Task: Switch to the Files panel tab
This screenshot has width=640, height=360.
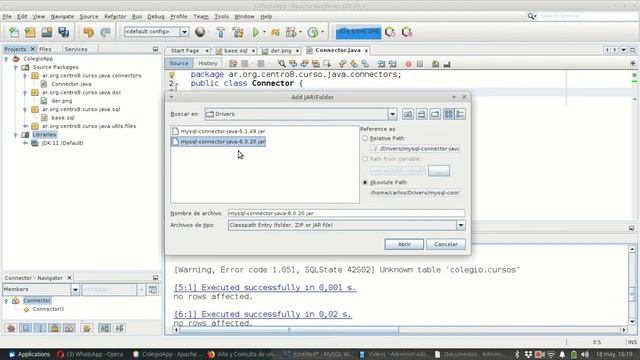Action: coord(45,49)
